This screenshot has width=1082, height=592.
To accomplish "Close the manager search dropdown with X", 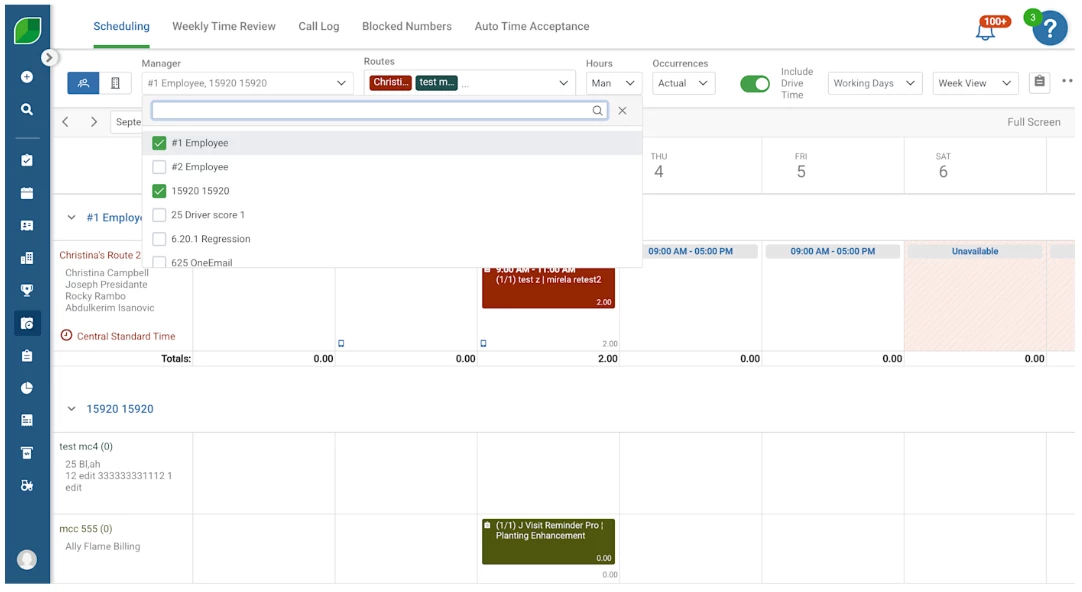I will [x=622, y=110].
